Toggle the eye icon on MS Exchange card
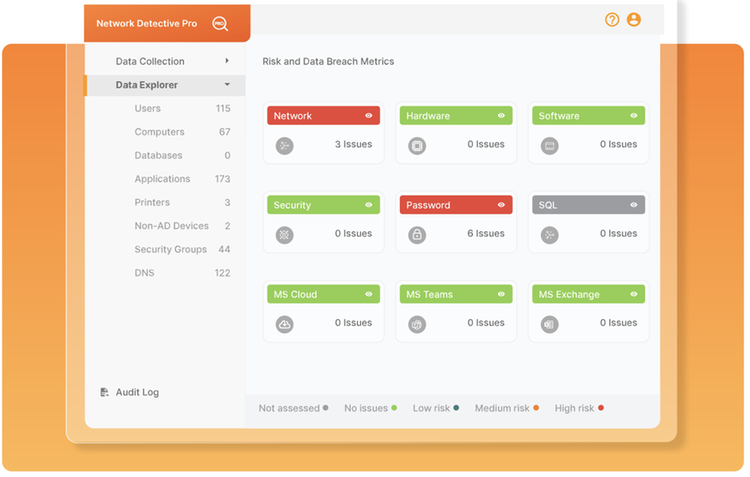The image size is (750, 477). pos(634,294)
